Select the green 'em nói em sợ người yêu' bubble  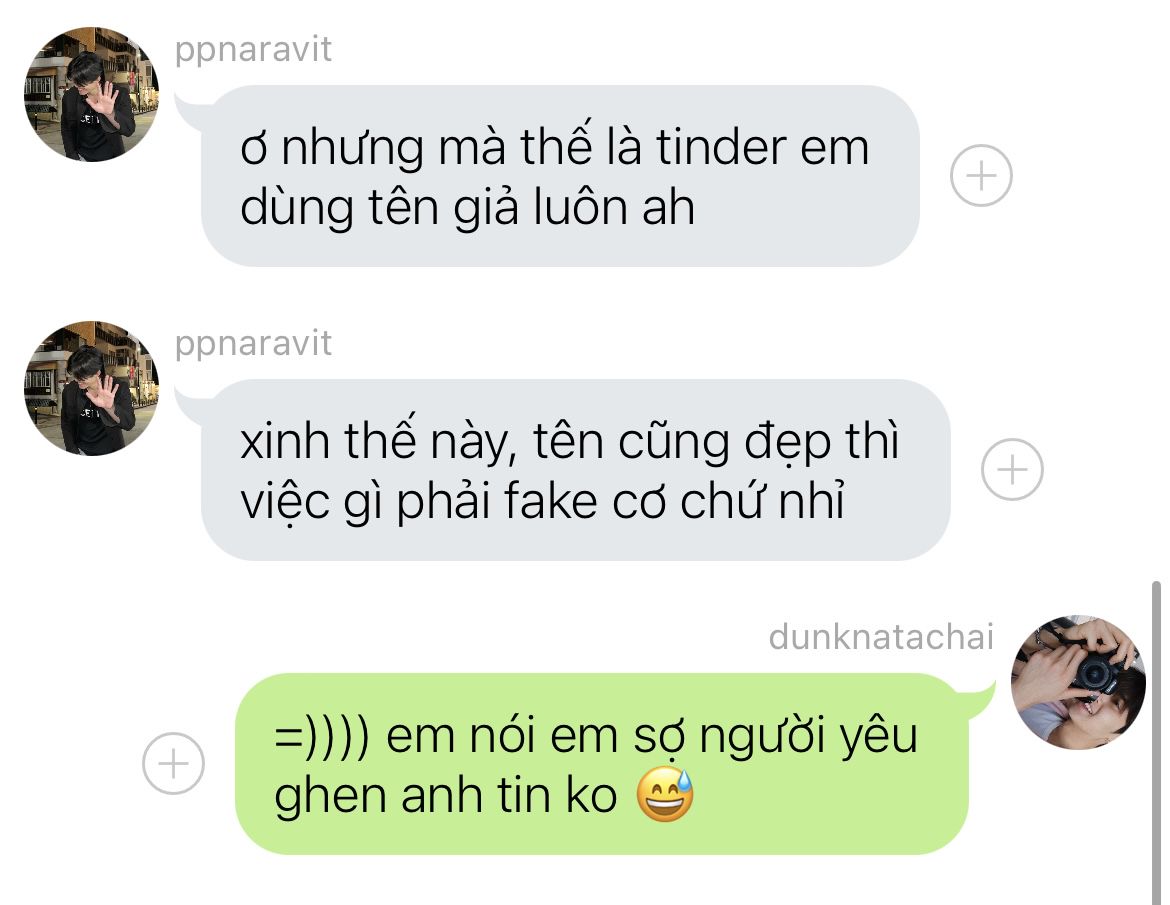click(601, 764)
